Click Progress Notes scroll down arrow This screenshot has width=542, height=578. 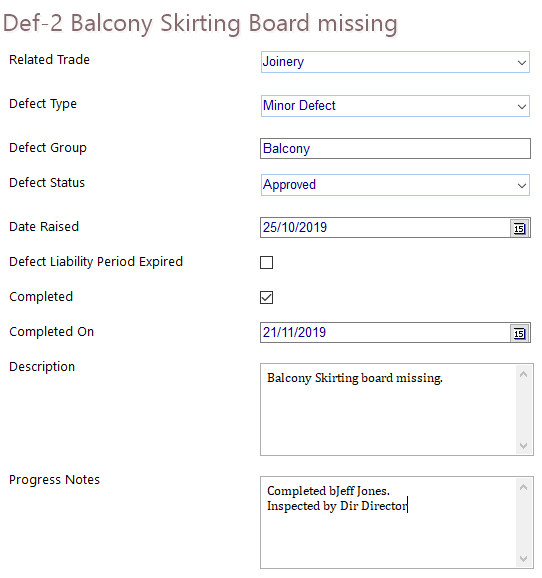click(x=523, y=558)
